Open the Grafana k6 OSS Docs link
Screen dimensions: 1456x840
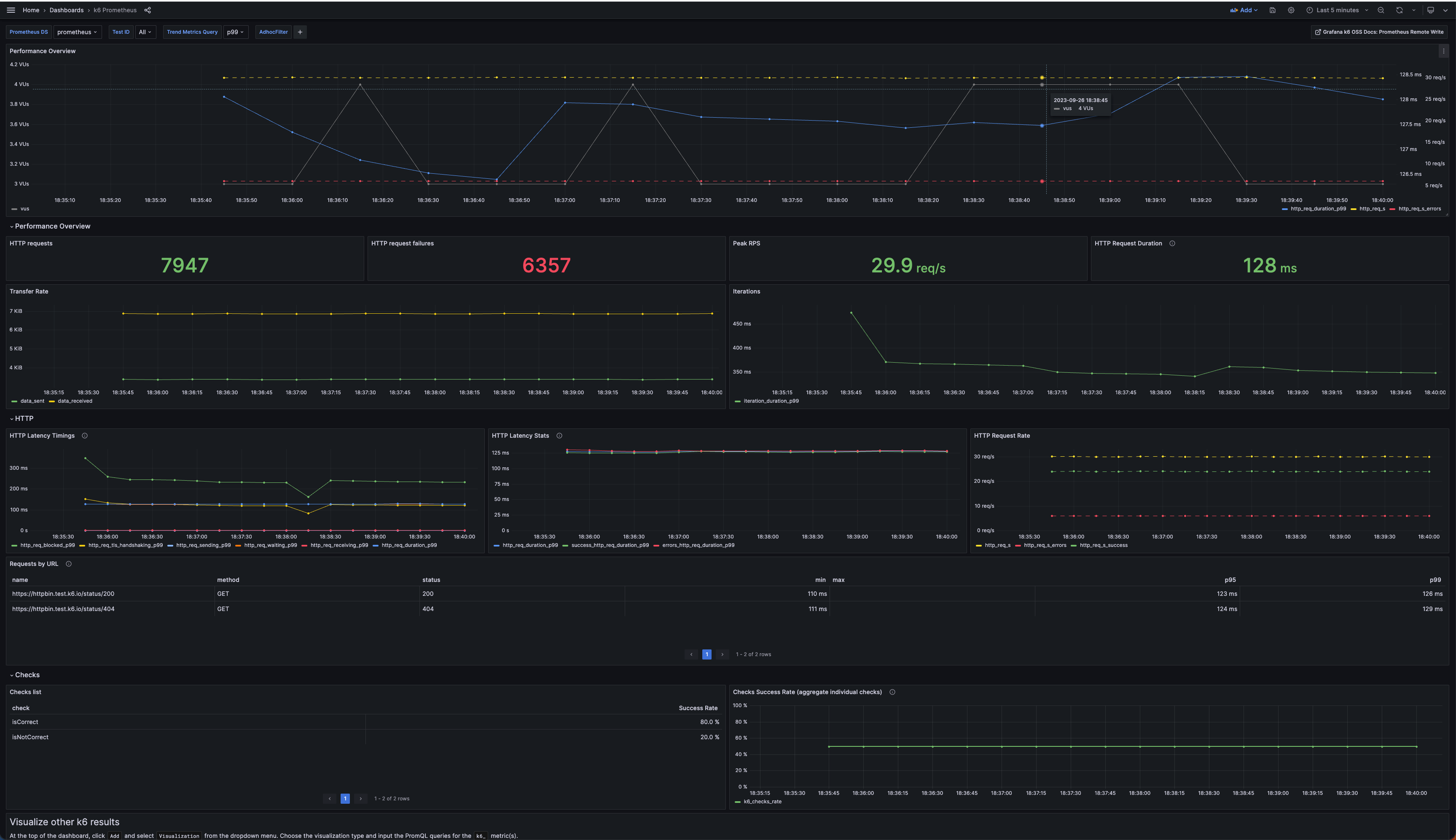tap(1379, 32)
